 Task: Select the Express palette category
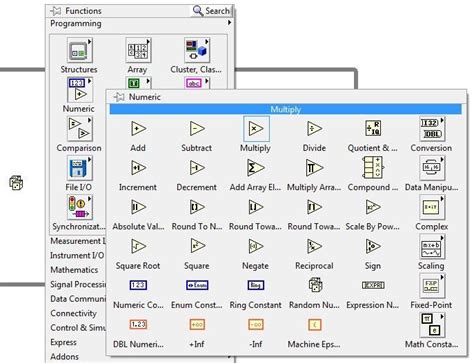point(63,342)
